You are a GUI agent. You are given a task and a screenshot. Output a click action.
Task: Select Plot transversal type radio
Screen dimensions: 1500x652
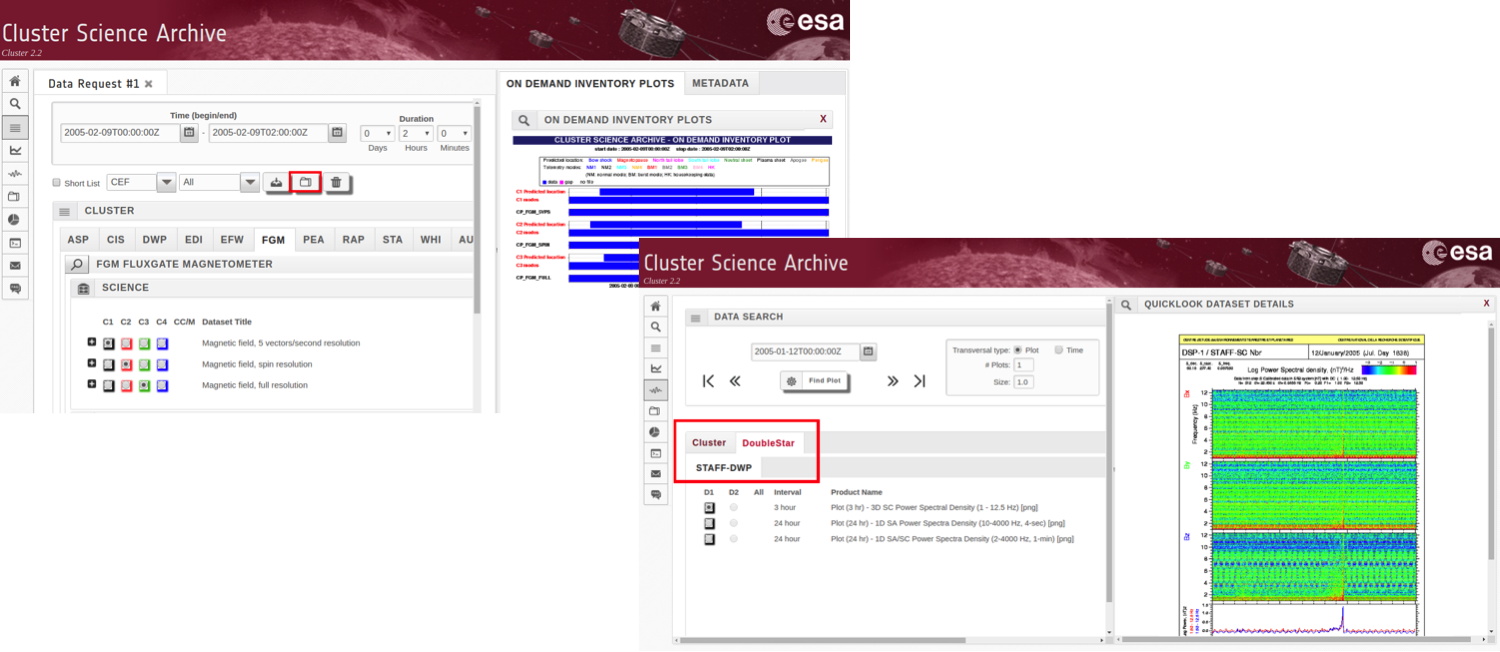click(1018, 350)
